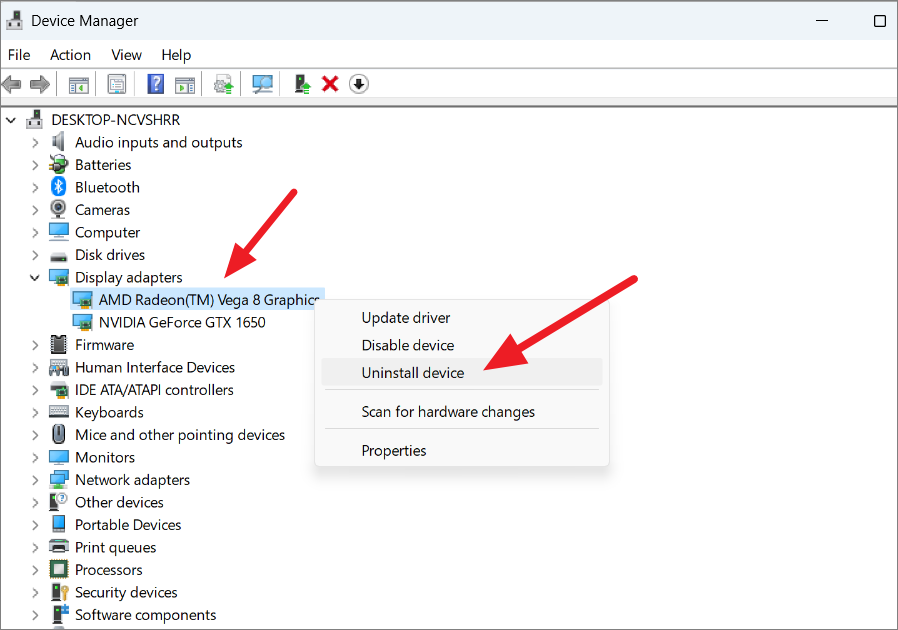Expand the Computer category
Viewport: 898px width, 630px height.
click(35, 233)
